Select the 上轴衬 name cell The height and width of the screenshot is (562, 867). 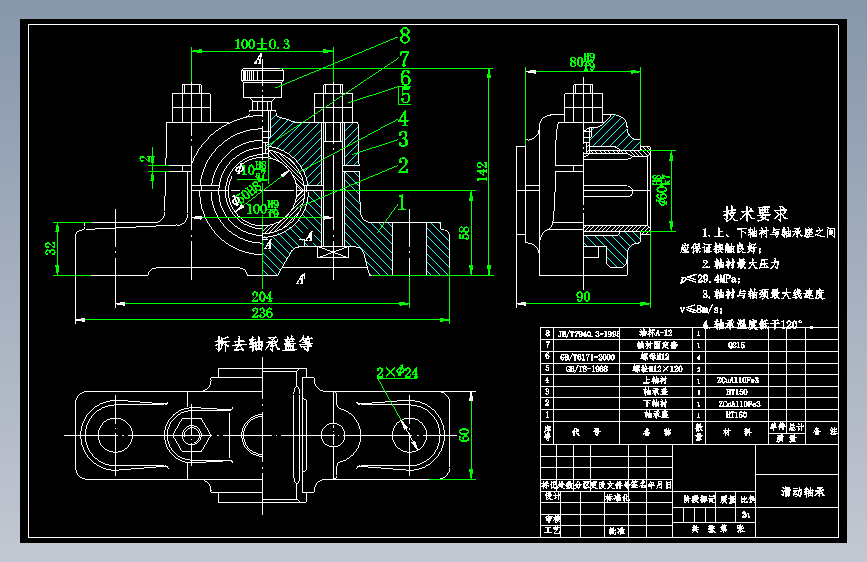coord(655,380)
